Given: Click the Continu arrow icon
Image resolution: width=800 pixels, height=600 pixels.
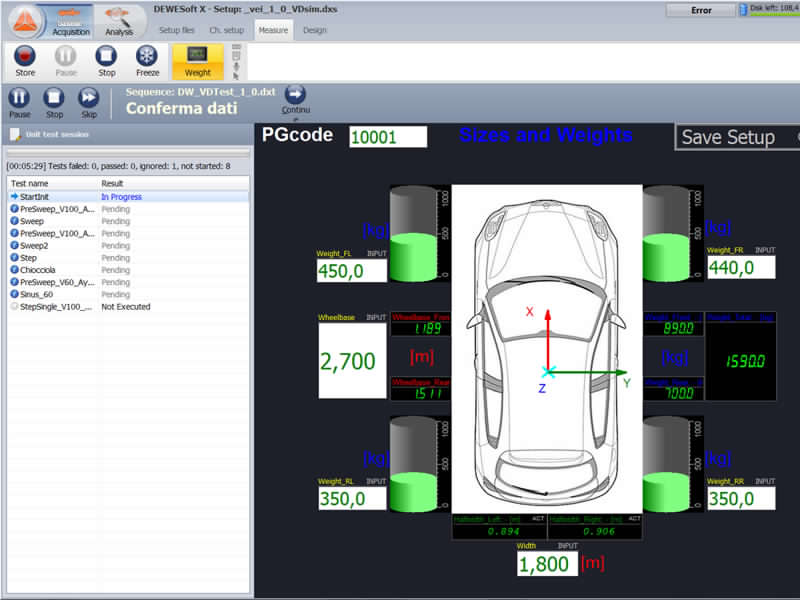Looking at the screenshot, I should point(295,96).
